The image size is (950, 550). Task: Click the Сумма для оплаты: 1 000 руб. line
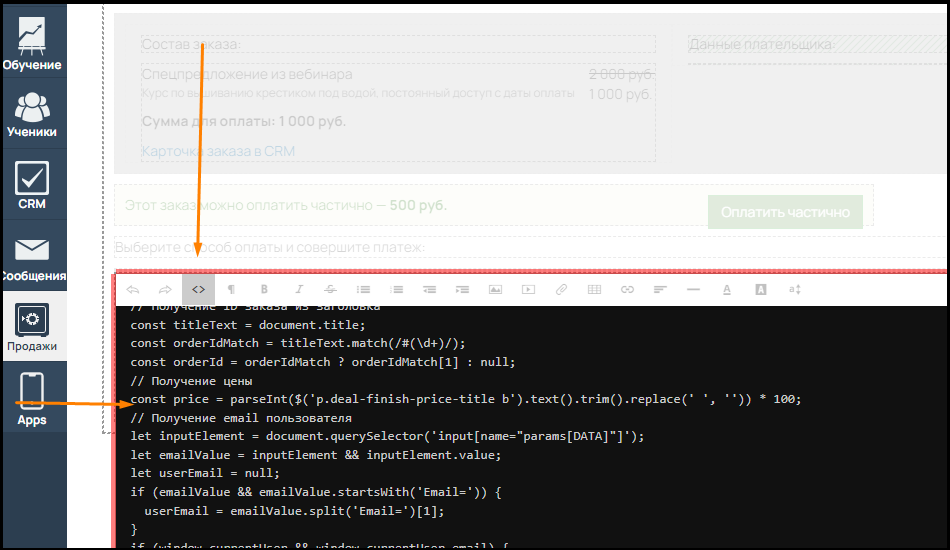[x=244, y=121]
